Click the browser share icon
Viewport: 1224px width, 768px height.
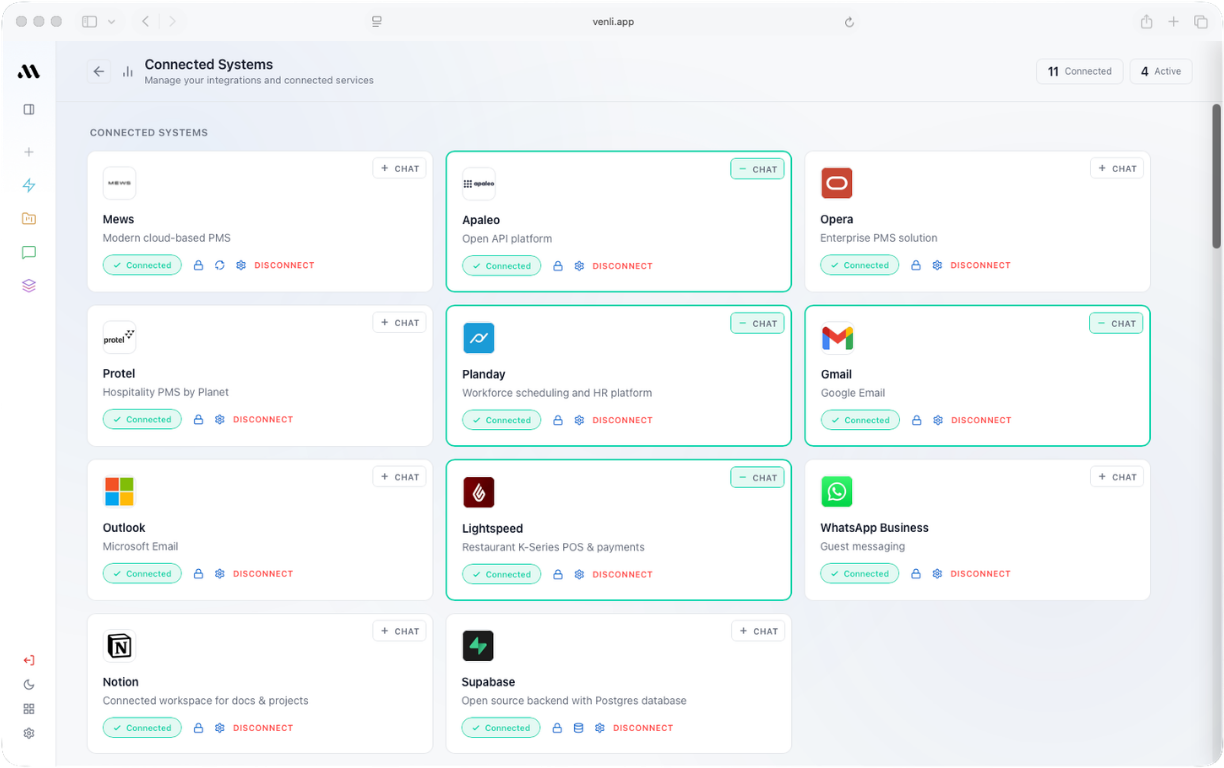click(x=1146, y=22)
